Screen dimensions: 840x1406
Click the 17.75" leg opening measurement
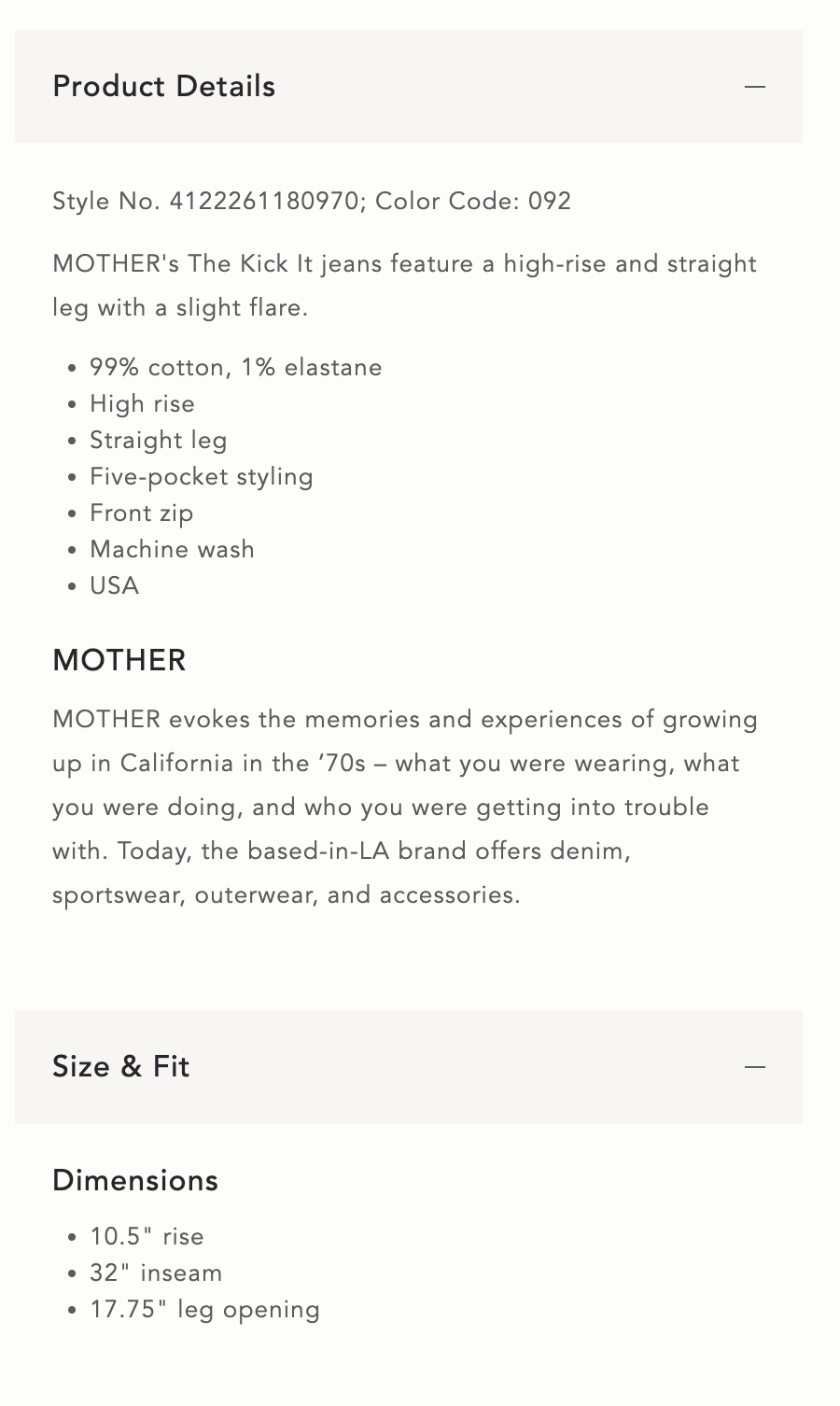pyautogui.click(x=204, y=1310)
